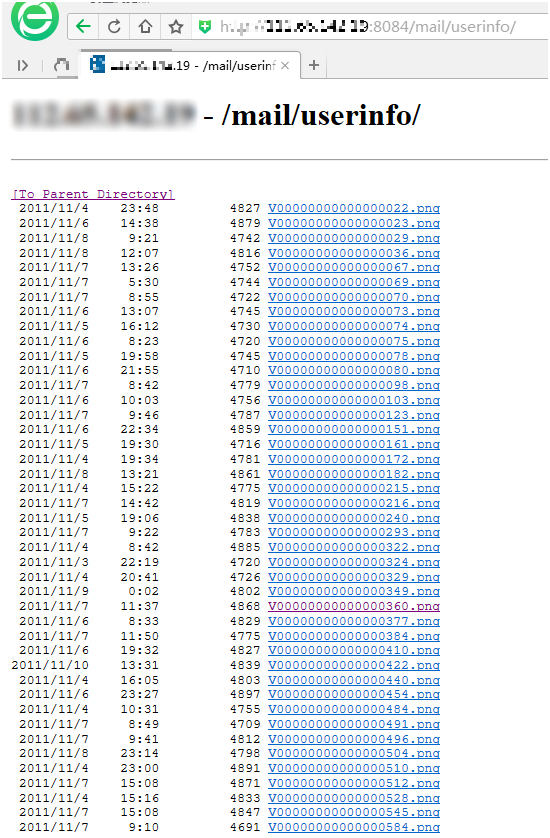Open V0000000000000349.png link

pyautogui.click(x=354, y=591)
